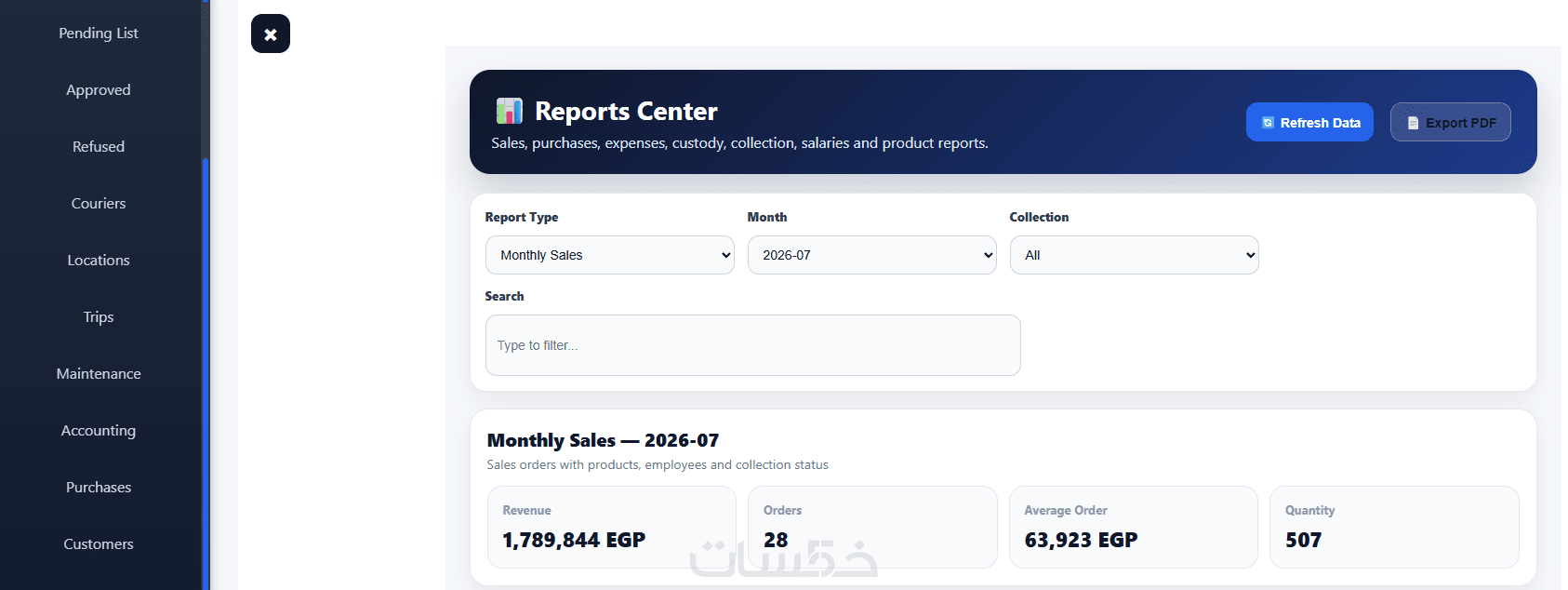Close the sidebar with the X button
The height and width of the screenshot is (590, 1568).
[x=271, y=34]
